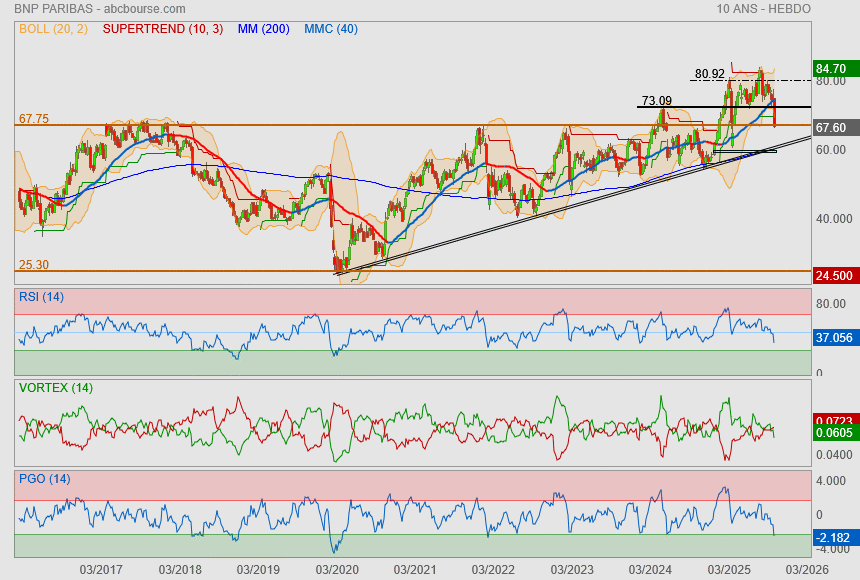Click the PGO (14) indicator panel title
This screenshot has height=580, width=860.
pos(42,479)
